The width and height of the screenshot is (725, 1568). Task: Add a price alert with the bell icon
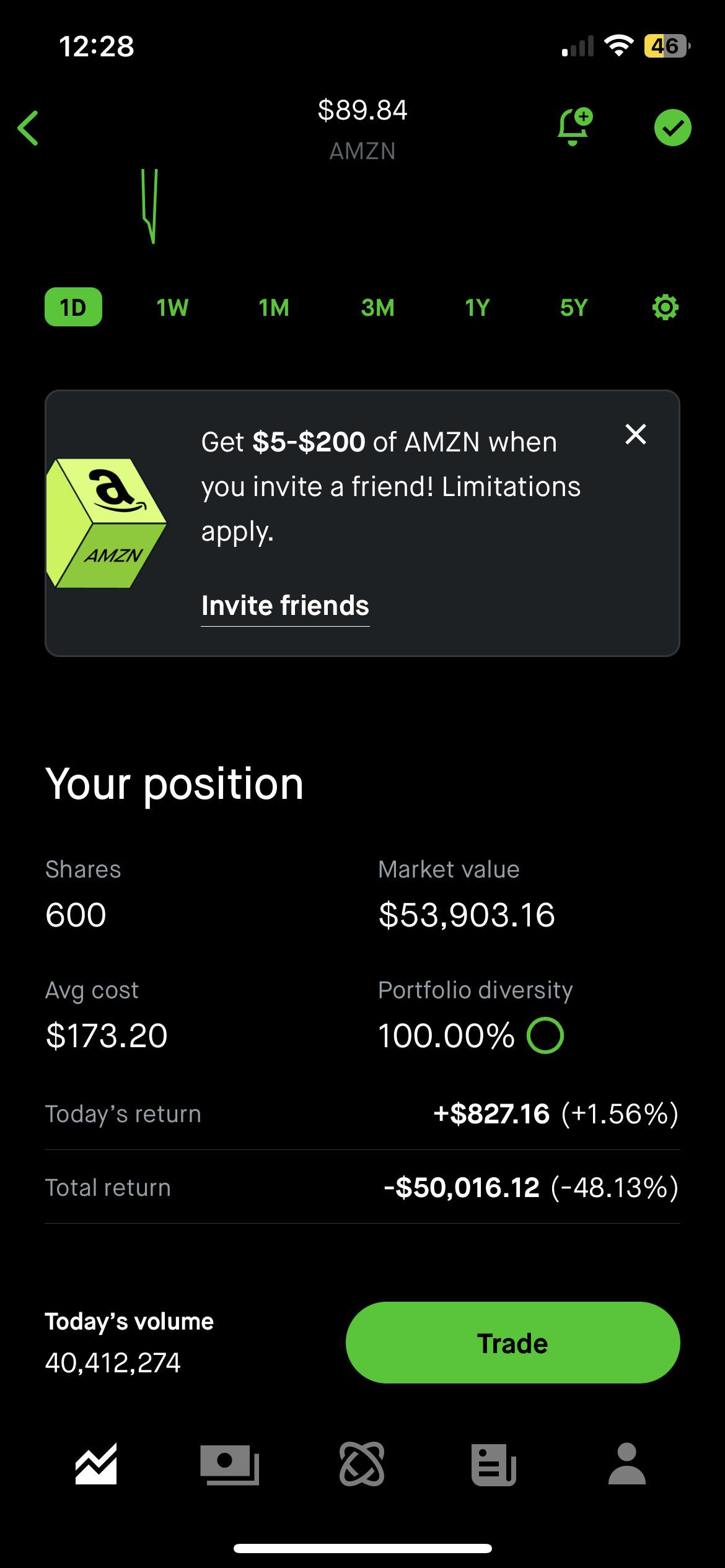(574, 127)
